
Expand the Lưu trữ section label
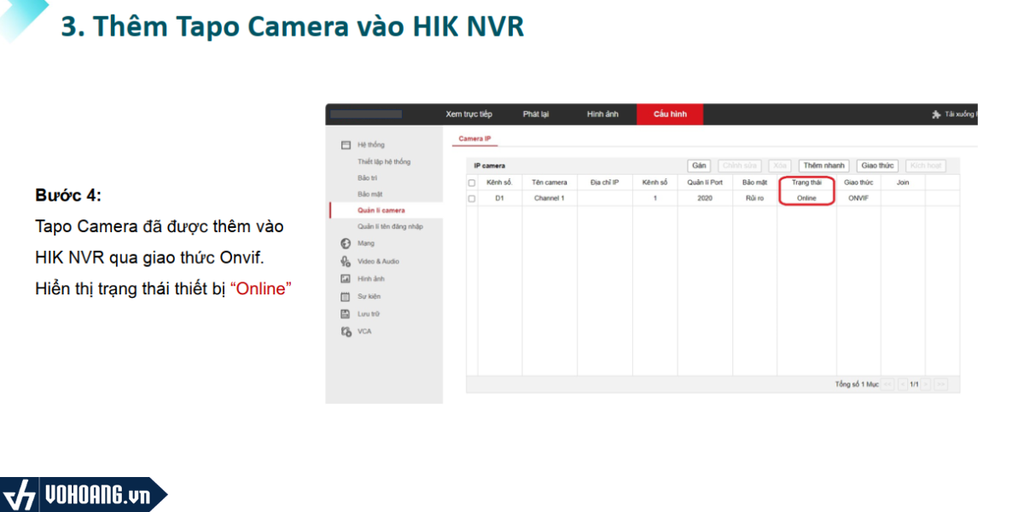click(368, 314)
